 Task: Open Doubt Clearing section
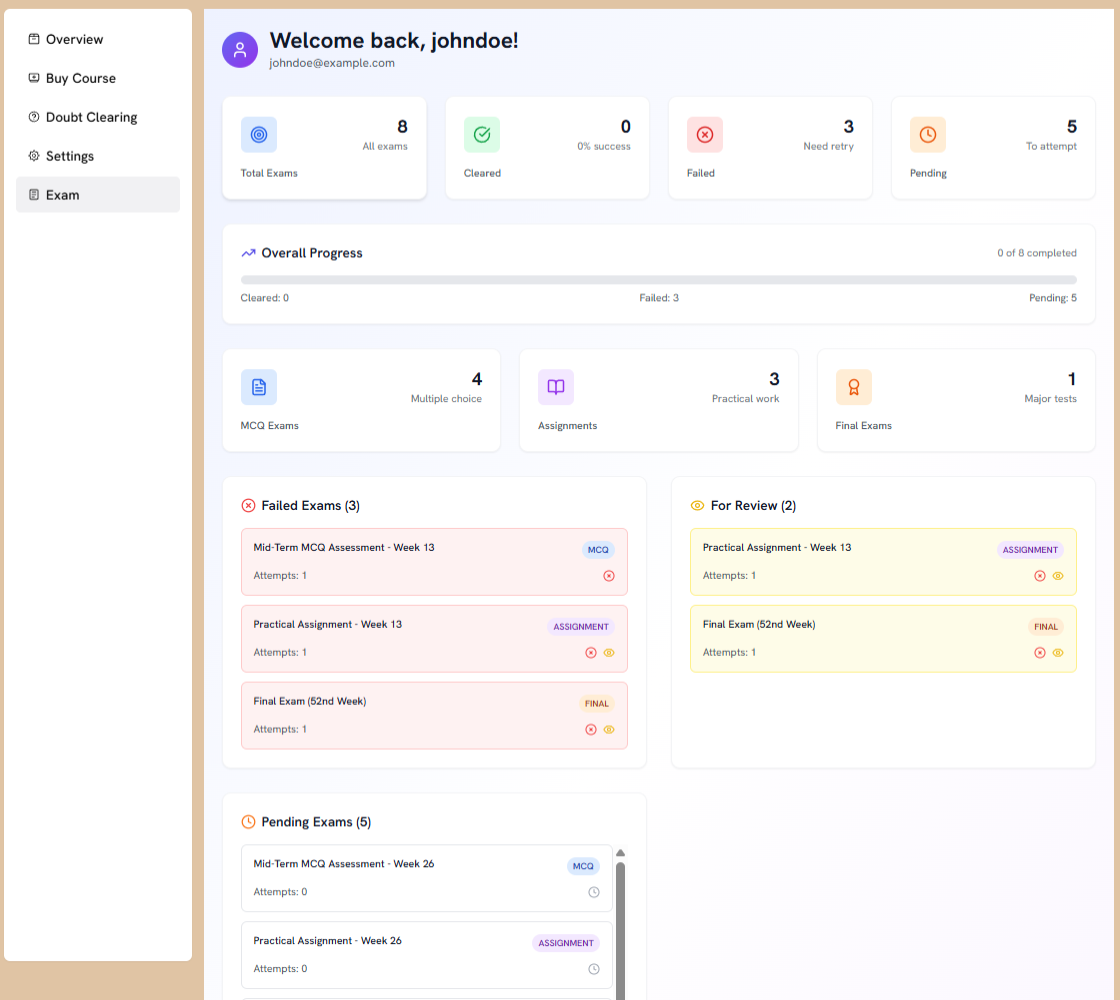click(98, 117)
